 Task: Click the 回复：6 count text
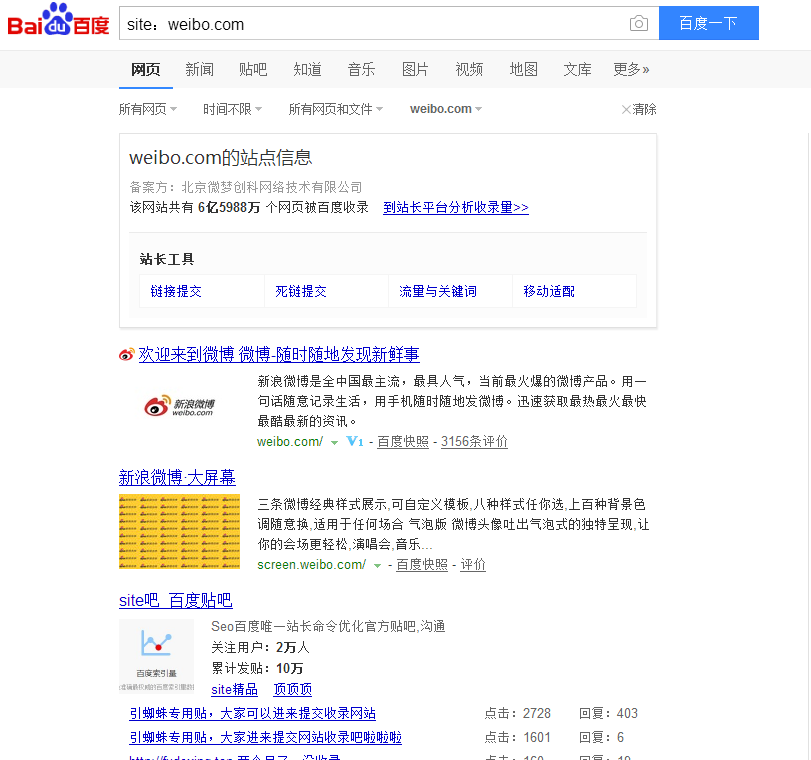tap(602, 737)
